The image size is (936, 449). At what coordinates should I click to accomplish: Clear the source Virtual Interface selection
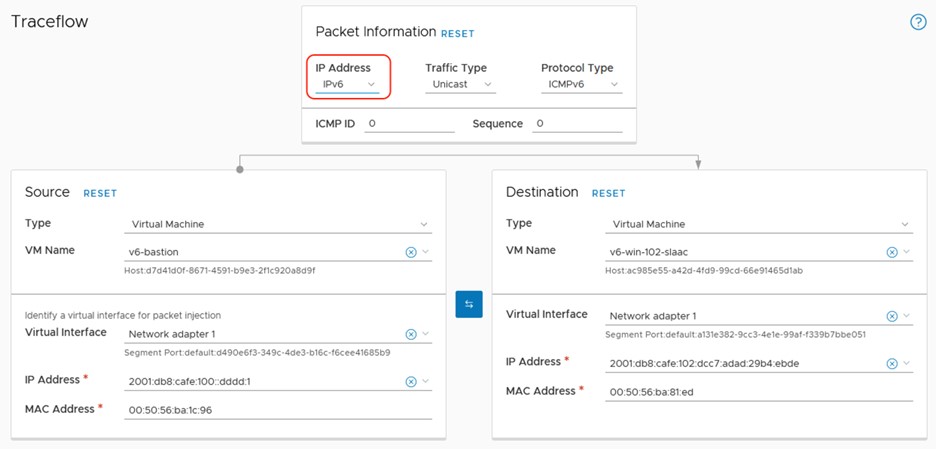(x=410, y=334)
